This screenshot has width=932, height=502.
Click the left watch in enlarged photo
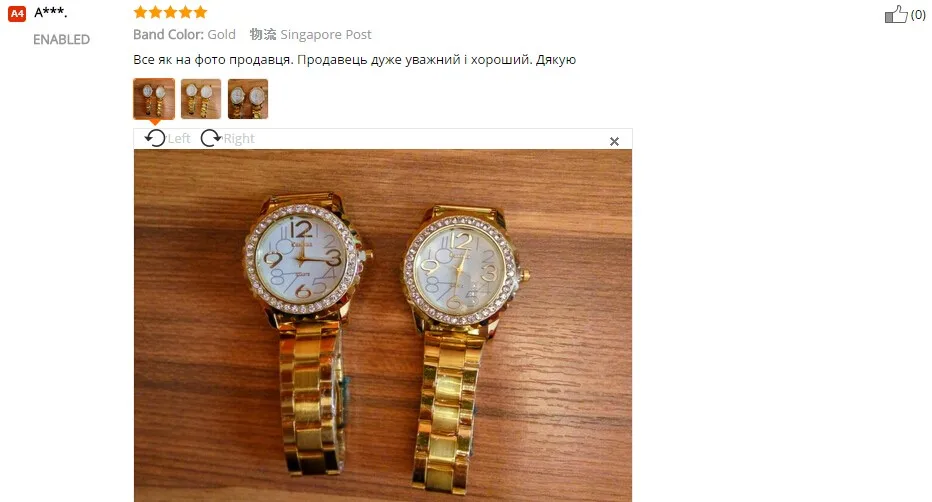pyautogui.click(x=304, y=333)
